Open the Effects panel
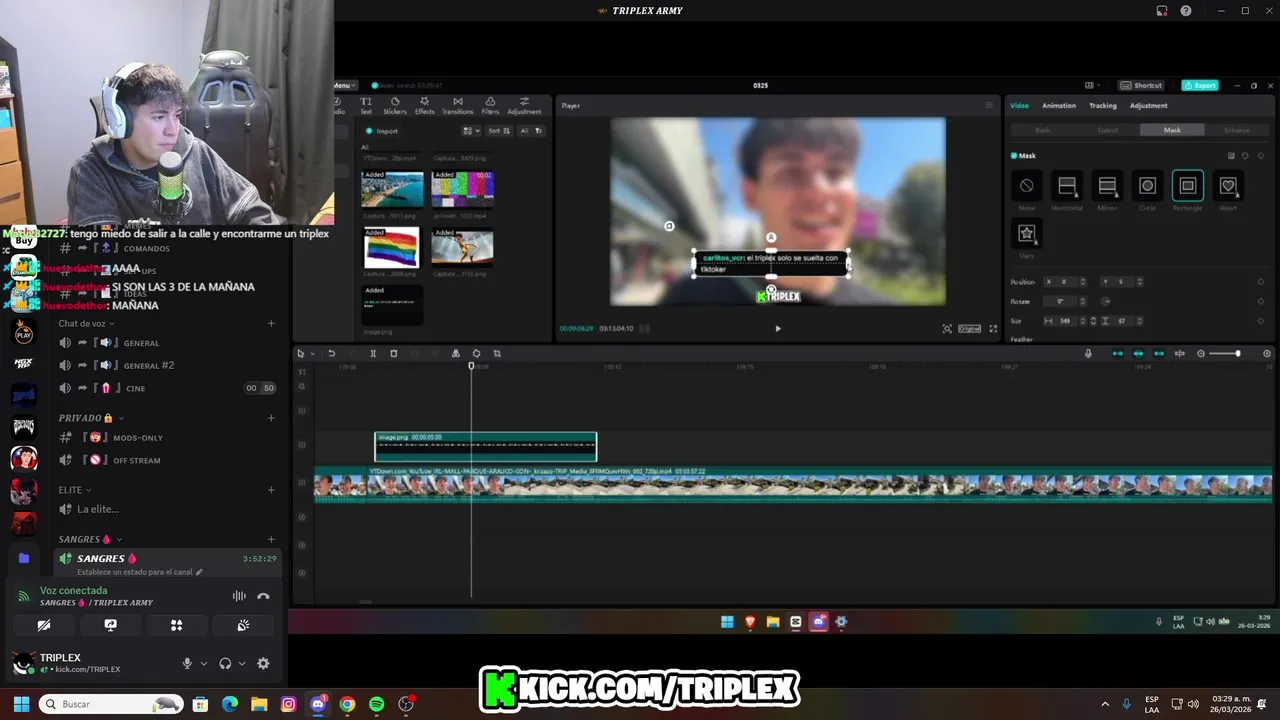 tap(425, 105)
